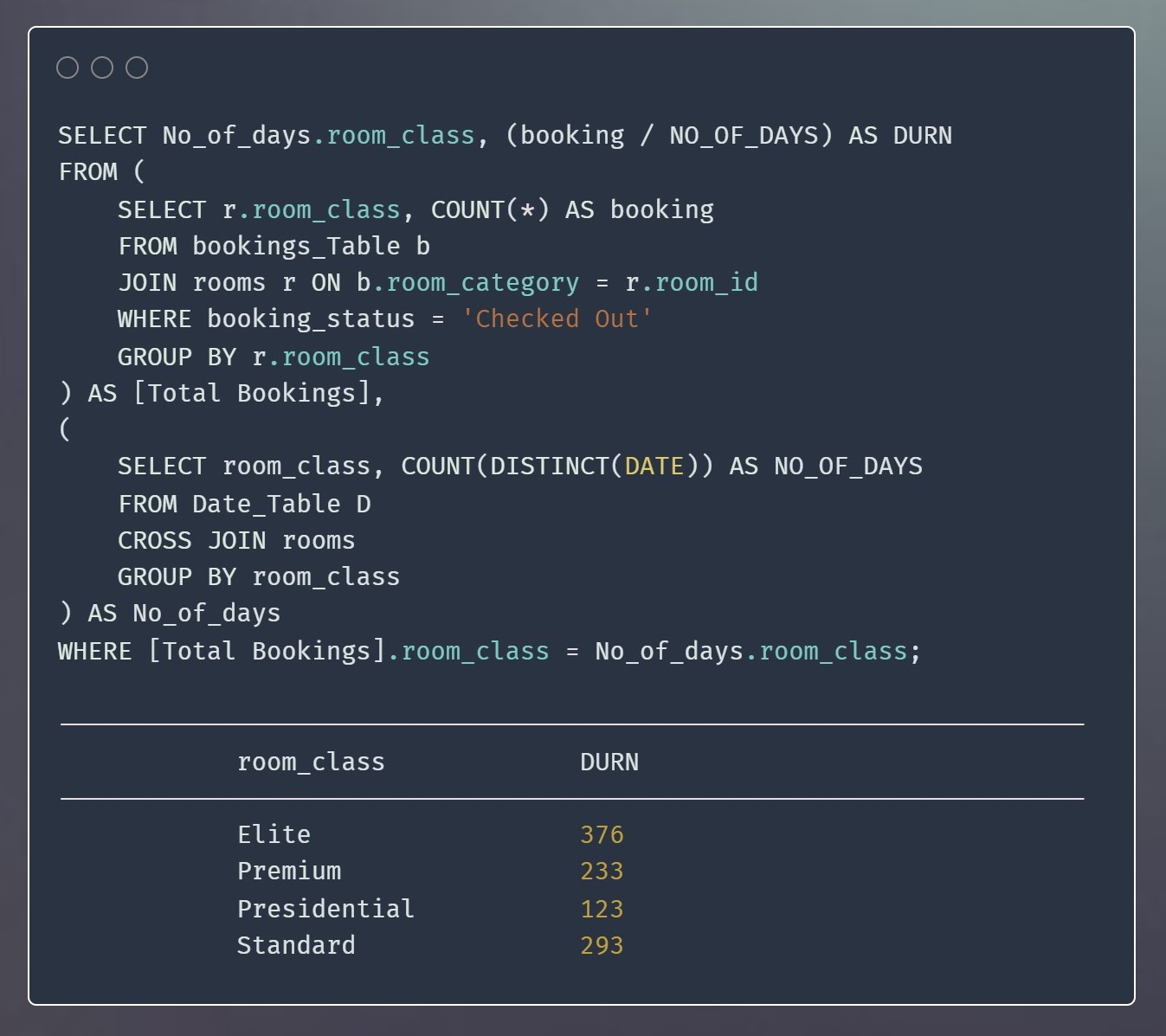
Task: Click the third circle window button
Action: pyautogui.click(x=137, y=68)
